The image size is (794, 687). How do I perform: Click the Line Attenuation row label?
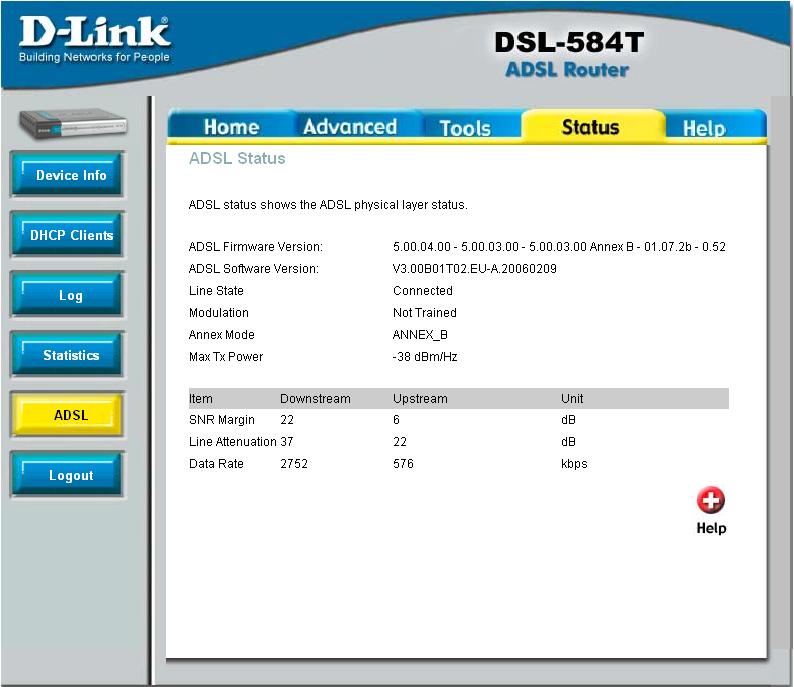232,441
